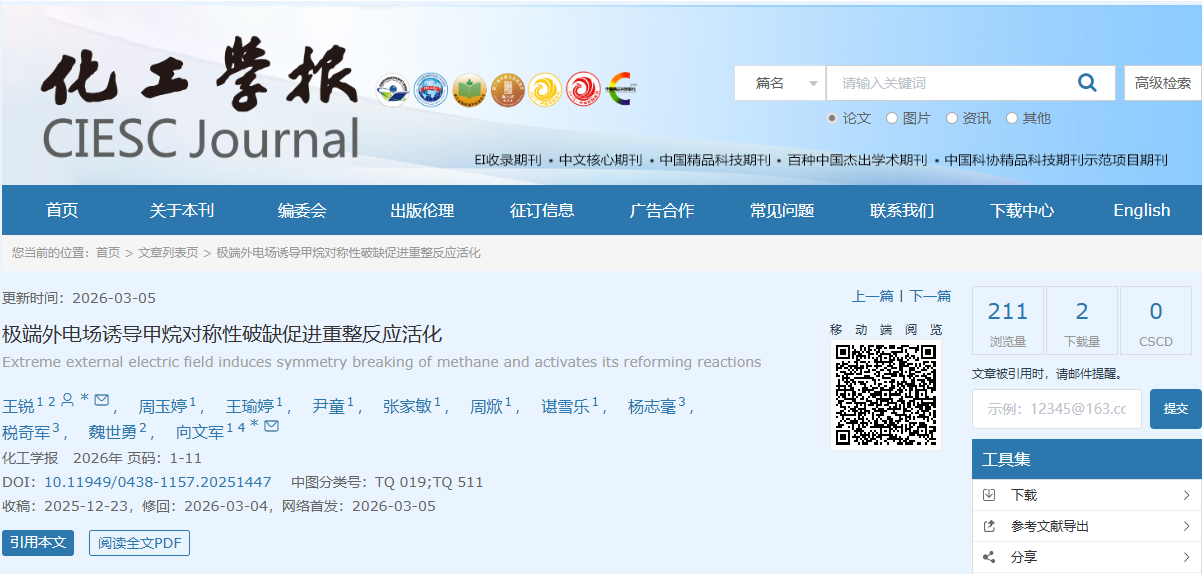Go to 下载中心 in the navigation bar

point(1022,210)
